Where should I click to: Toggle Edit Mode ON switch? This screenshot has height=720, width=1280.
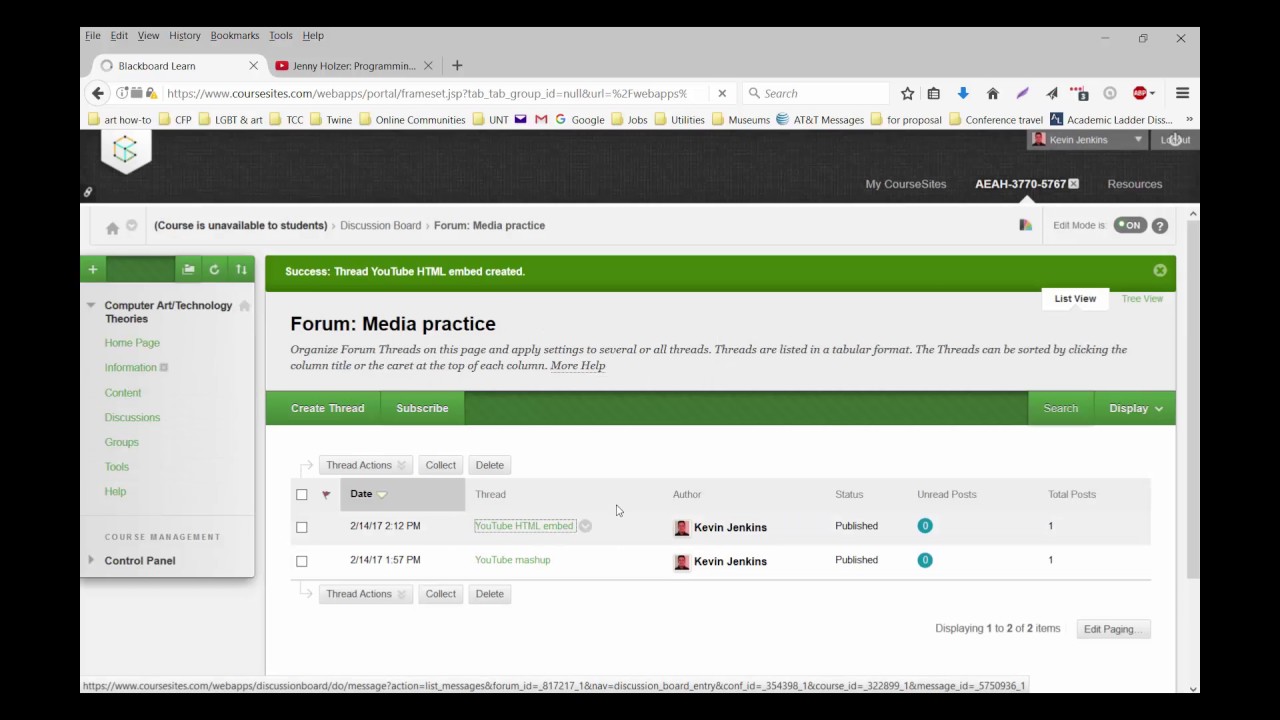click(1130, 225)
